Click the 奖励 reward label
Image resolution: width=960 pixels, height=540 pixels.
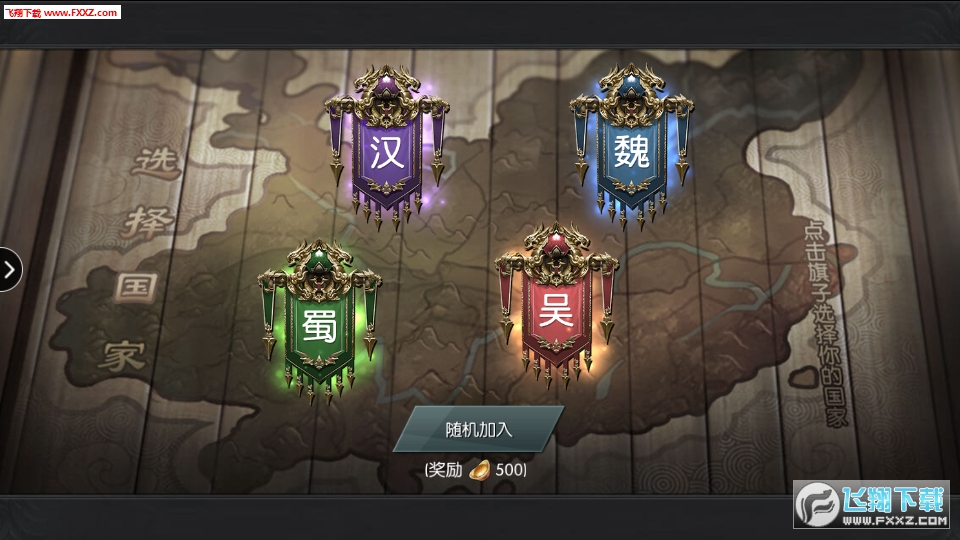[x=445, y=470]
